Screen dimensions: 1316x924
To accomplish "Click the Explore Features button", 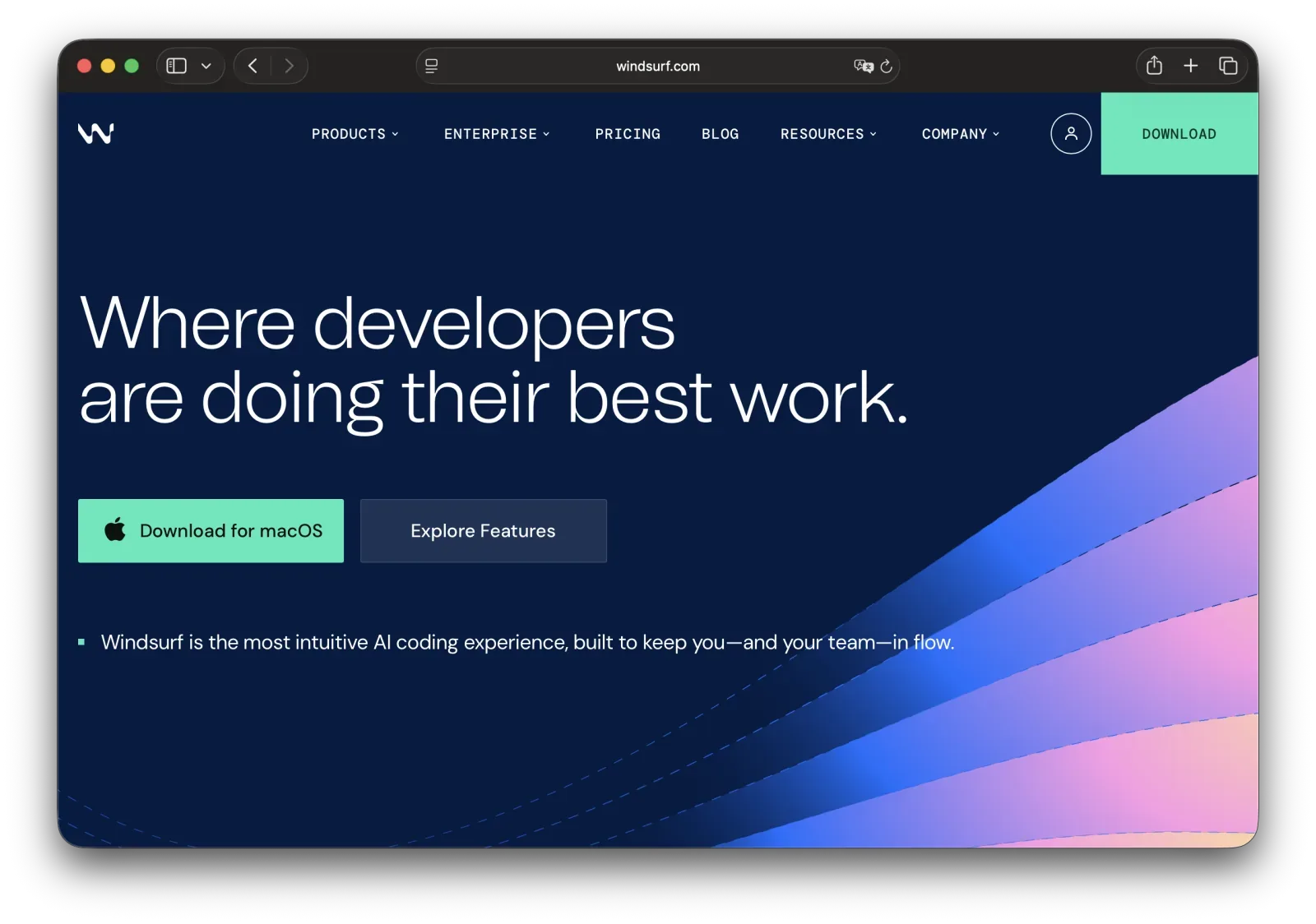I will coord(484,530).
